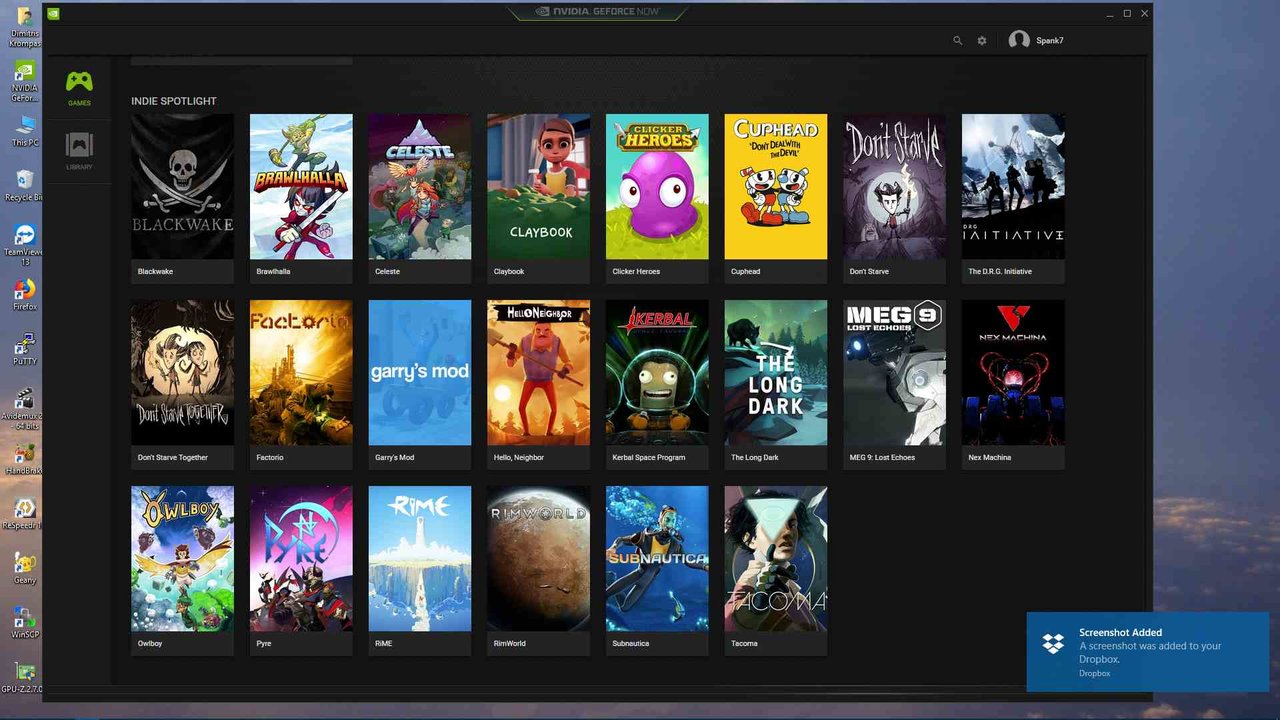Open the Don't Starve cover art
Screen dimensions: 1280x720
point(895,187)
